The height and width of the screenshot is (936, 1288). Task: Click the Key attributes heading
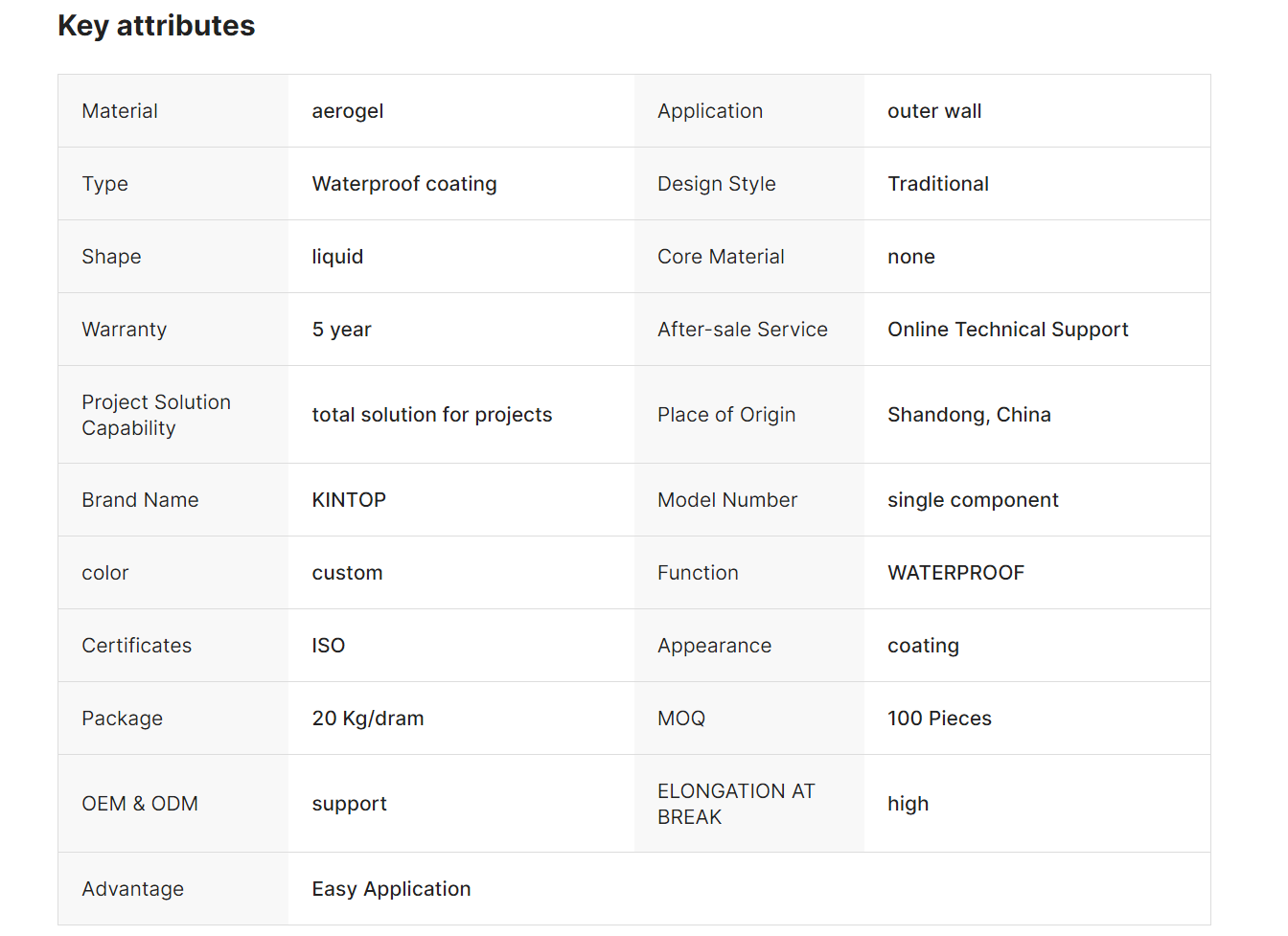tap(156, 26)
